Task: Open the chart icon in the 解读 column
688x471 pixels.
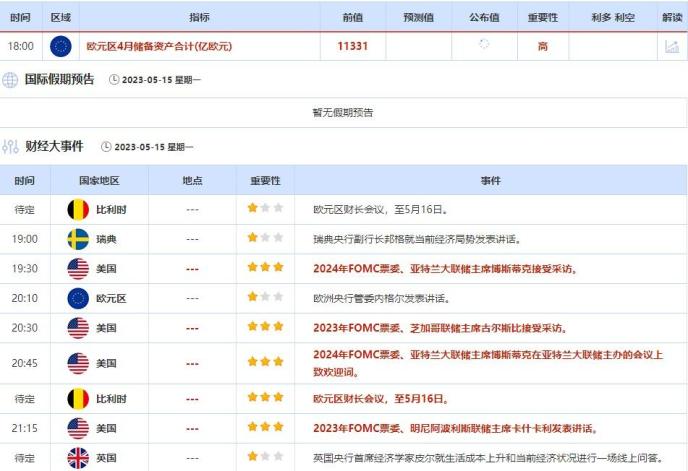Action: coord(671,46)
